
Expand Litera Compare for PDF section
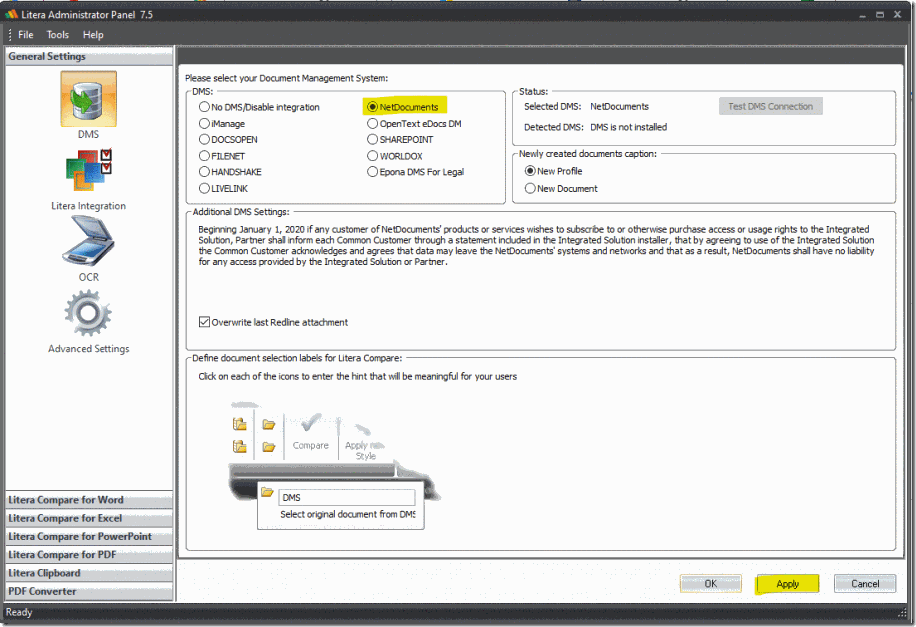click(89, 555)
